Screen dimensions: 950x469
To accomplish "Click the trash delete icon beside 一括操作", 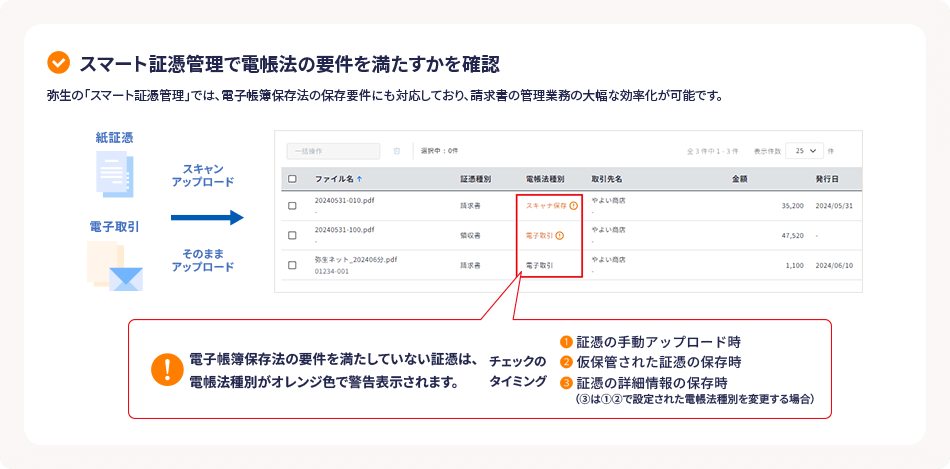I will (397, 151).
